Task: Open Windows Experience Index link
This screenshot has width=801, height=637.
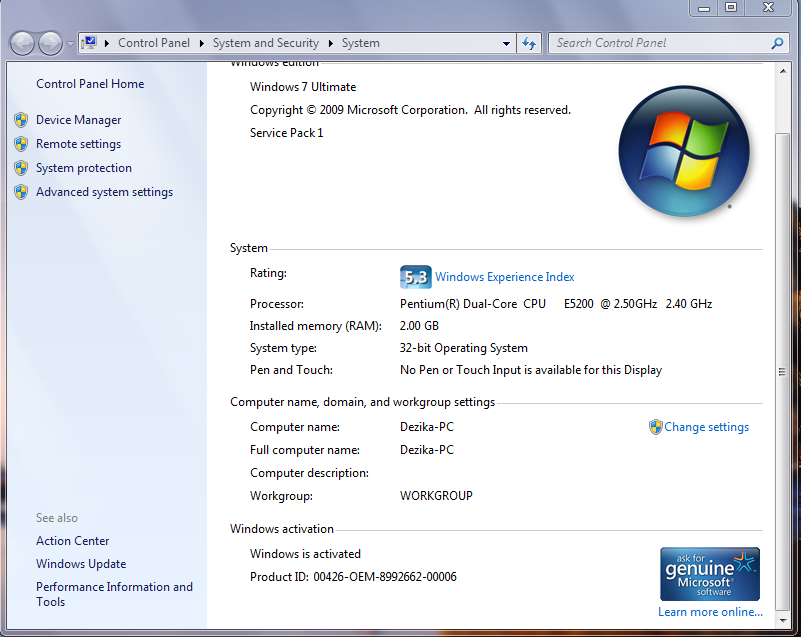Action: coord(505,277)
